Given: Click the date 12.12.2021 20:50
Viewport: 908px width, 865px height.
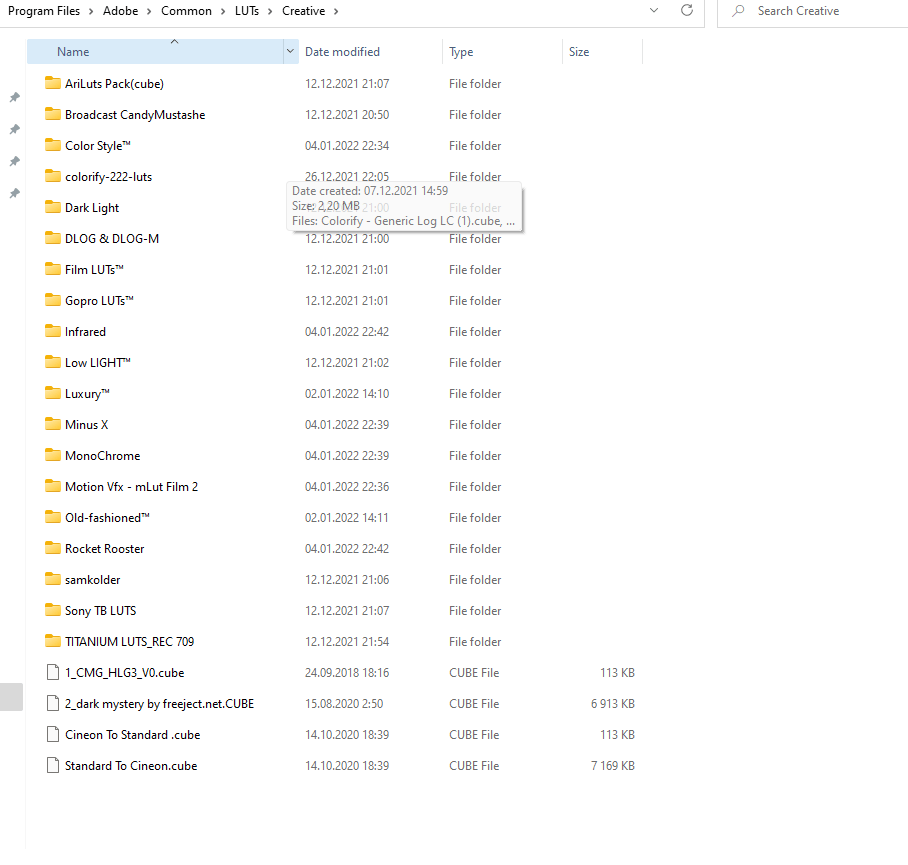Looking at the screenshot, I should pos(347,114).
